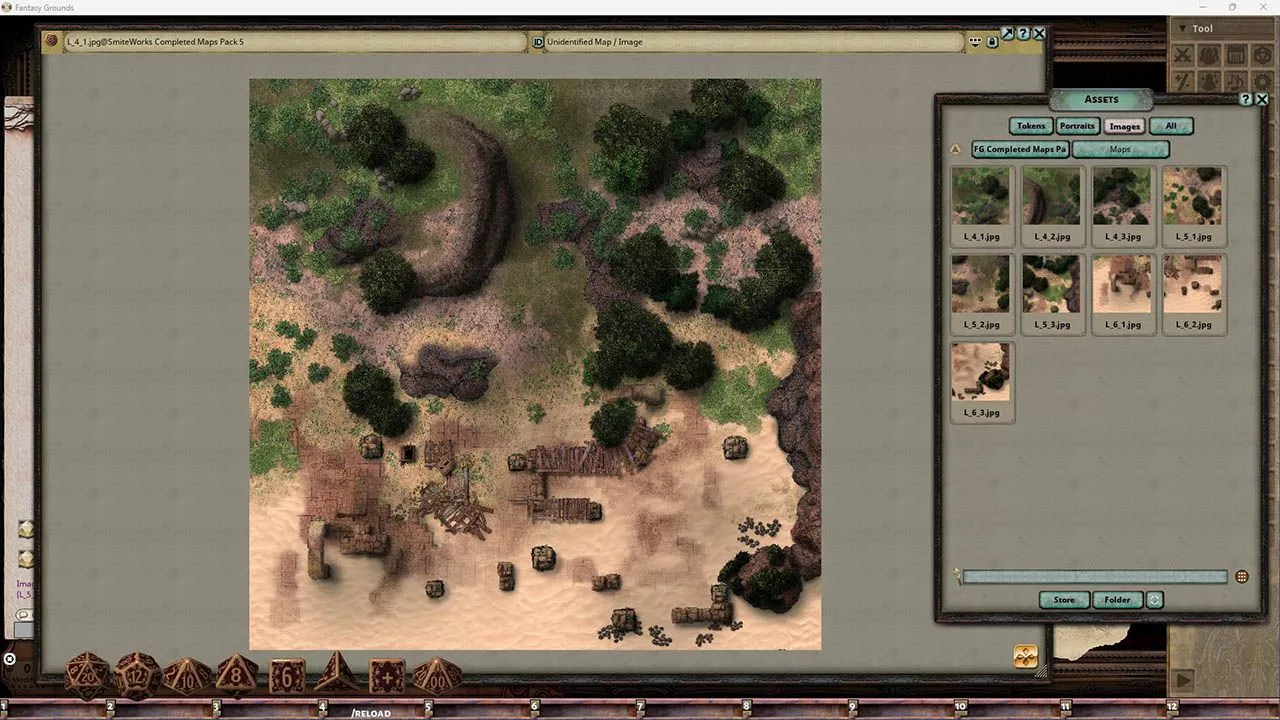
Task: Click the refresh assets button
Action: (x=1155, y=600)
